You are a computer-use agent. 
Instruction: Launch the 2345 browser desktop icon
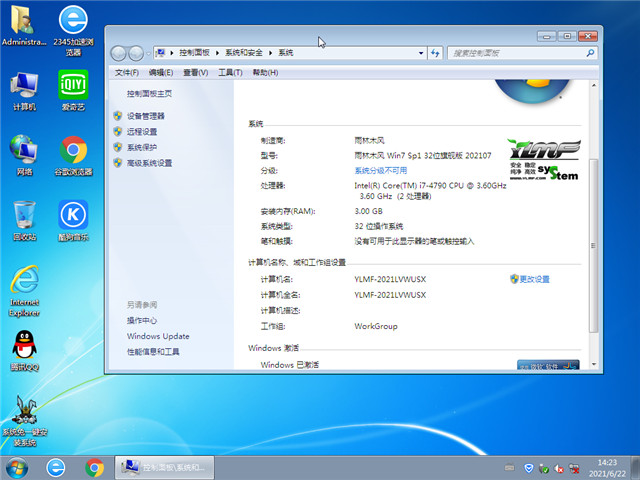pyautogui.click(x=73, y=30)
